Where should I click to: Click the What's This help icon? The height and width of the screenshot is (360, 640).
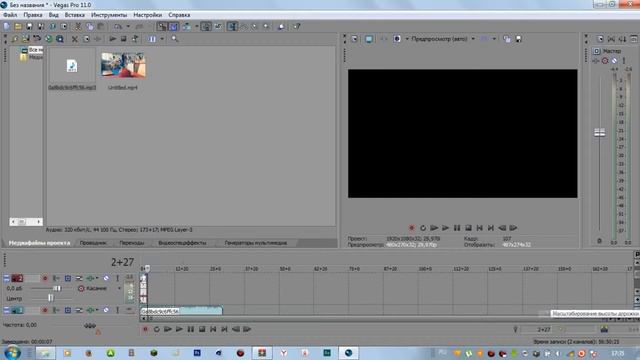pos(297,27)
